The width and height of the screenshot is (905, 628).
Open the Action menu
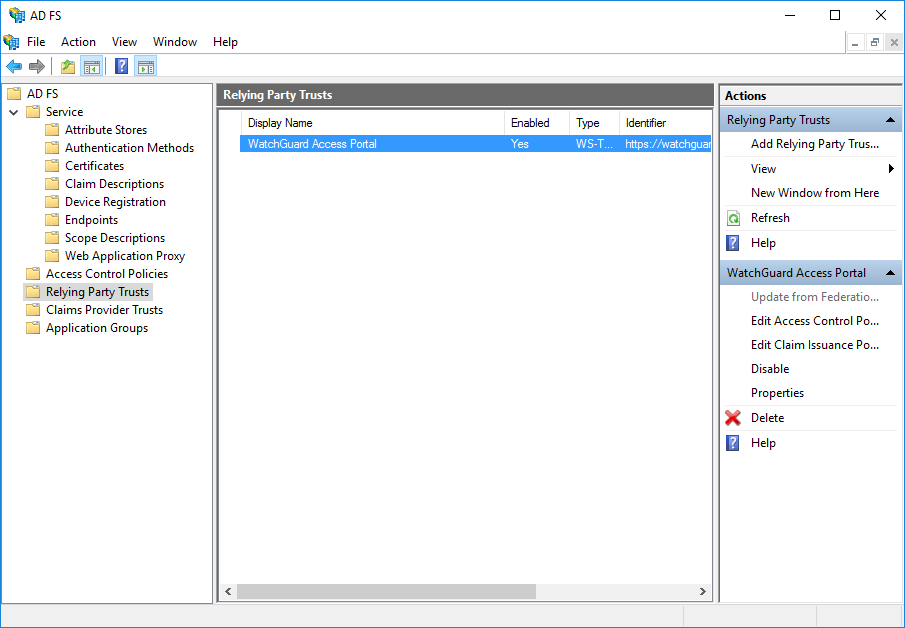(x=78, y=42)
